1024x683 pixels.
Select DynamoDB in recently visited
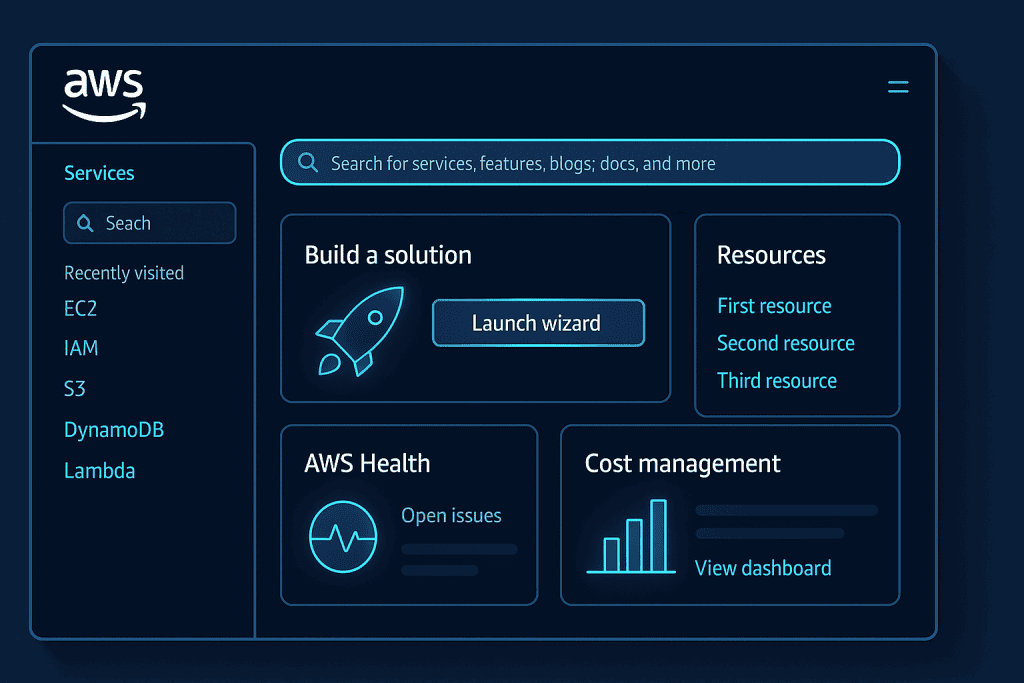(x=114, y=430)
